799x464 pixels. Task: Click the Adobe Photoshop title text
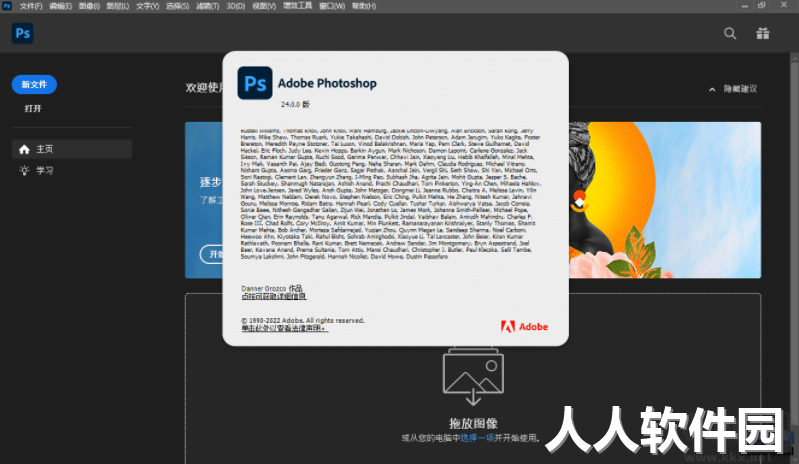(327, 83)
